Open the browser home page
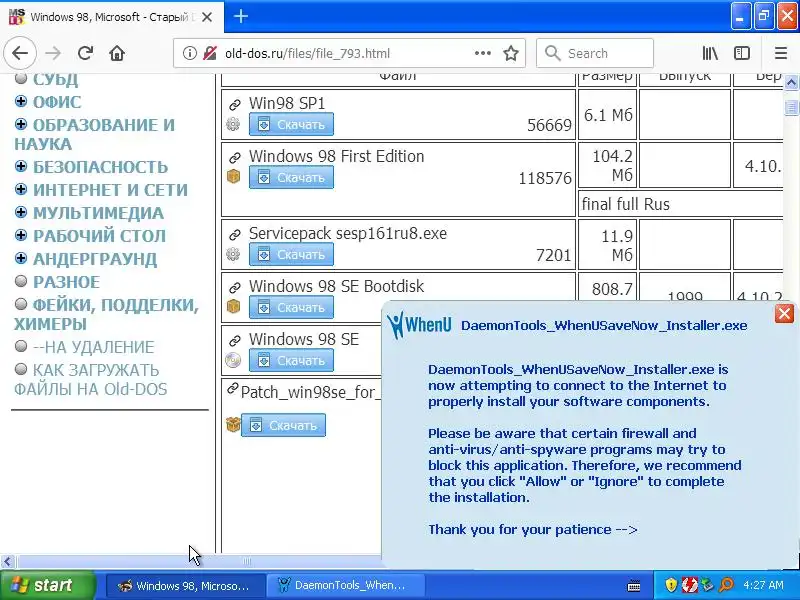800x600 pixels. 117,53
